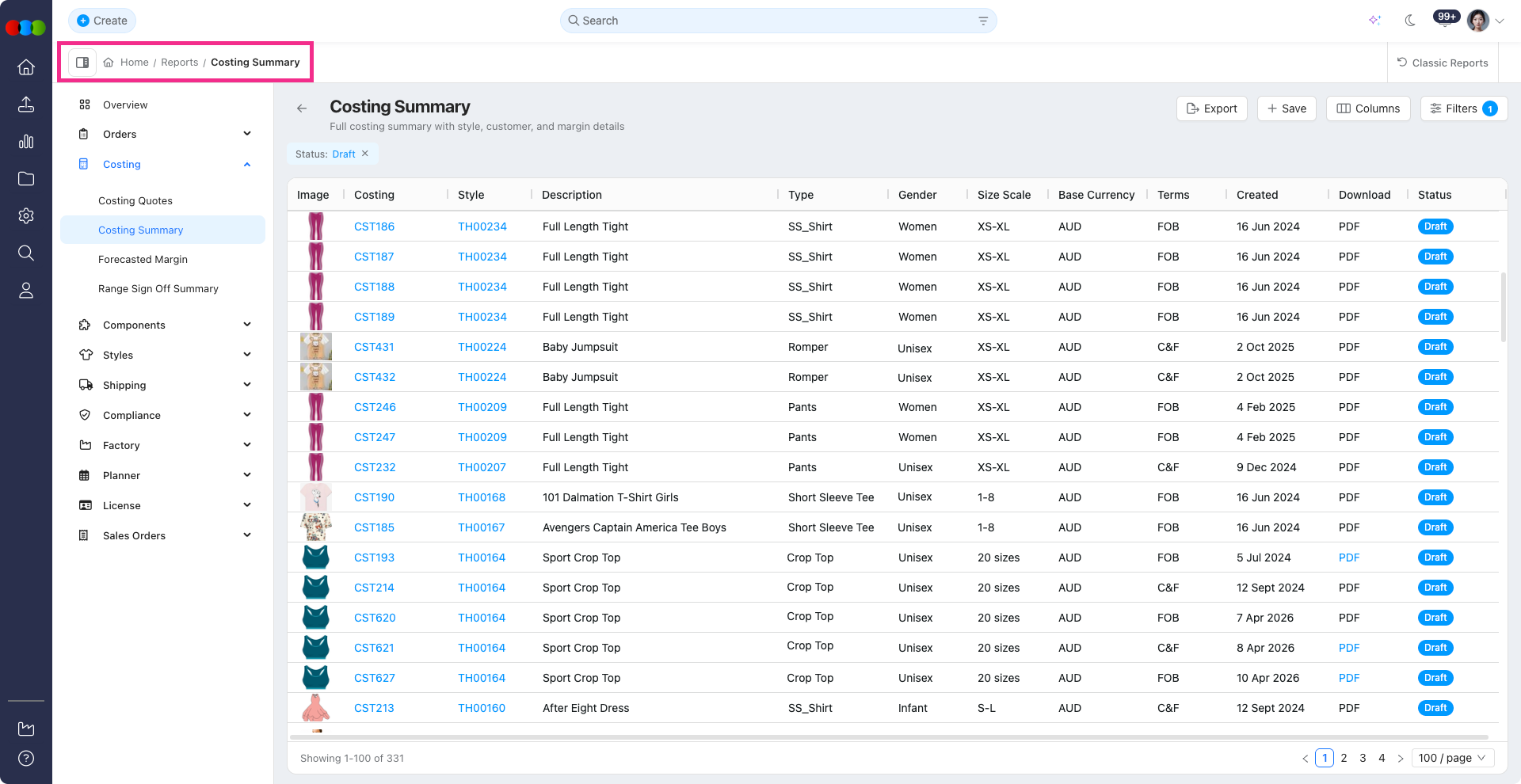
Task: Open the settings gear icon
Action: pyautogui.click(x=26, y=216)
